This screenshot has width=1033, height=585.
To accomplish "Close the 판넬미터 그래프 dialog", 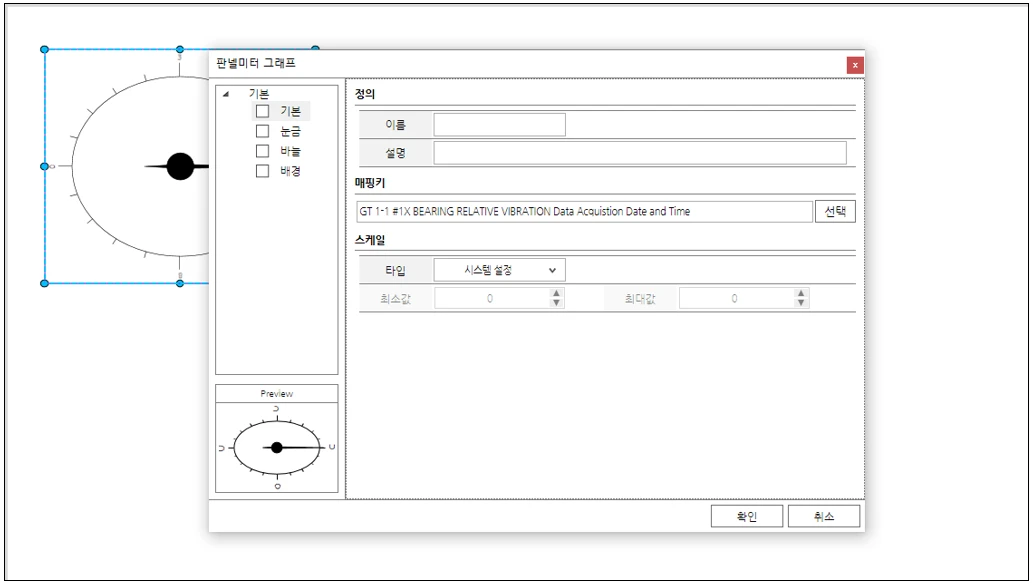I will (x=855, y=65).
